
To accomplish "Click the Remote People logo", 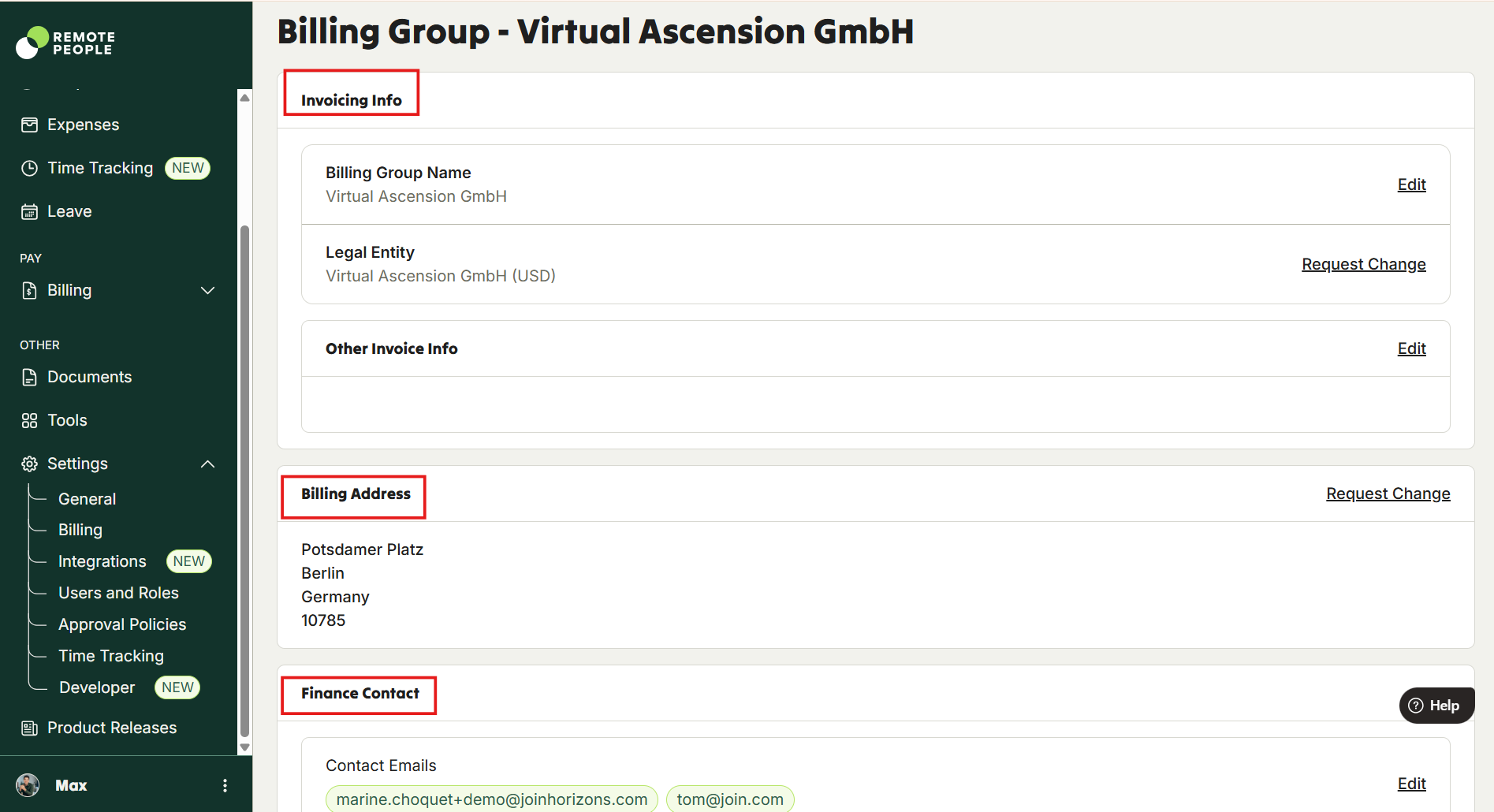I will (65, 43).
